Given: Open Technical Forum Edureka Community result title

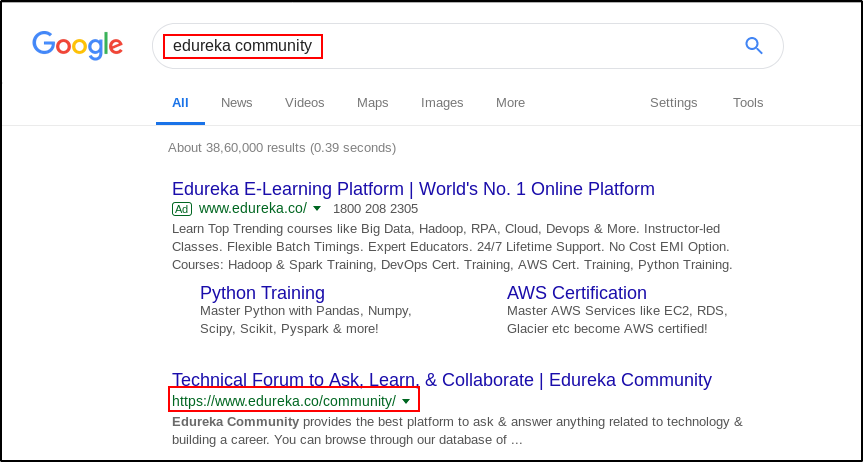Looking at the screenshot, I should click(442, 379).
